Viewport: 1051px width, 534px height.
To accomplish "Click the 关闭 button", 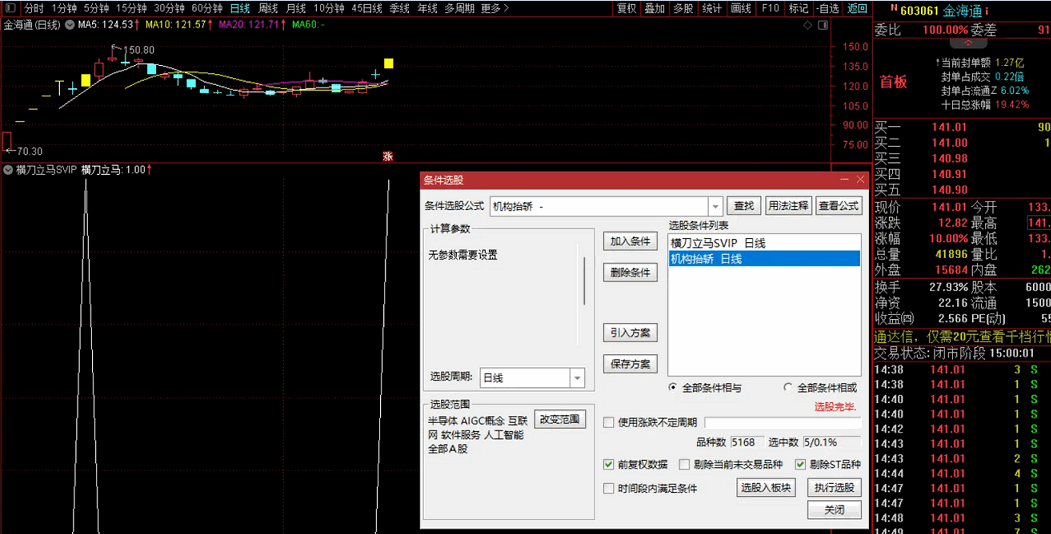I will click(x=834, y=510).
